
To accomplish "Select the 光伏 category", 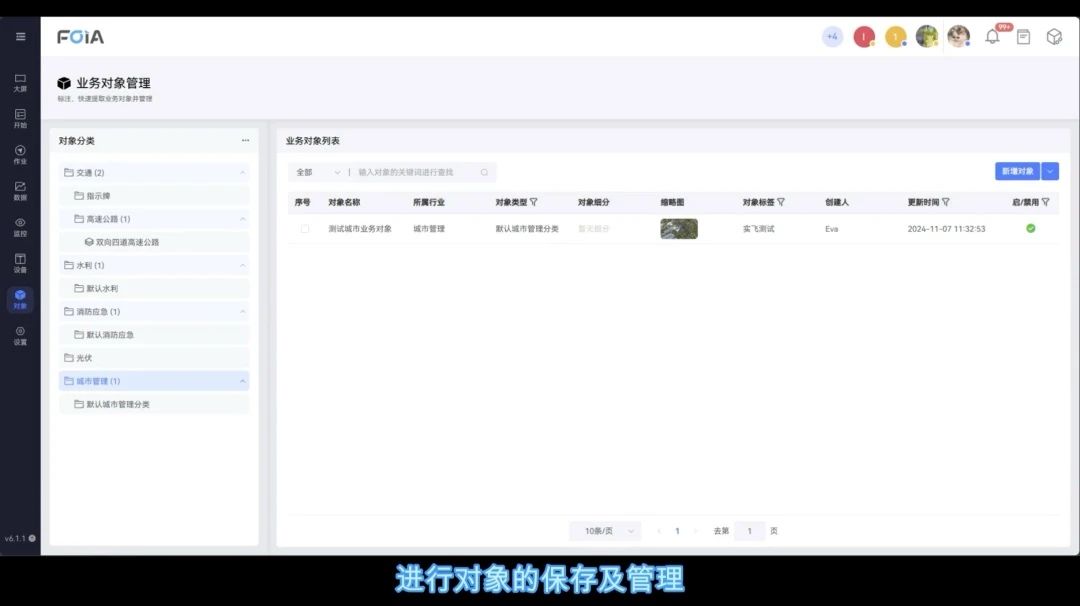I will click(84, 358).
